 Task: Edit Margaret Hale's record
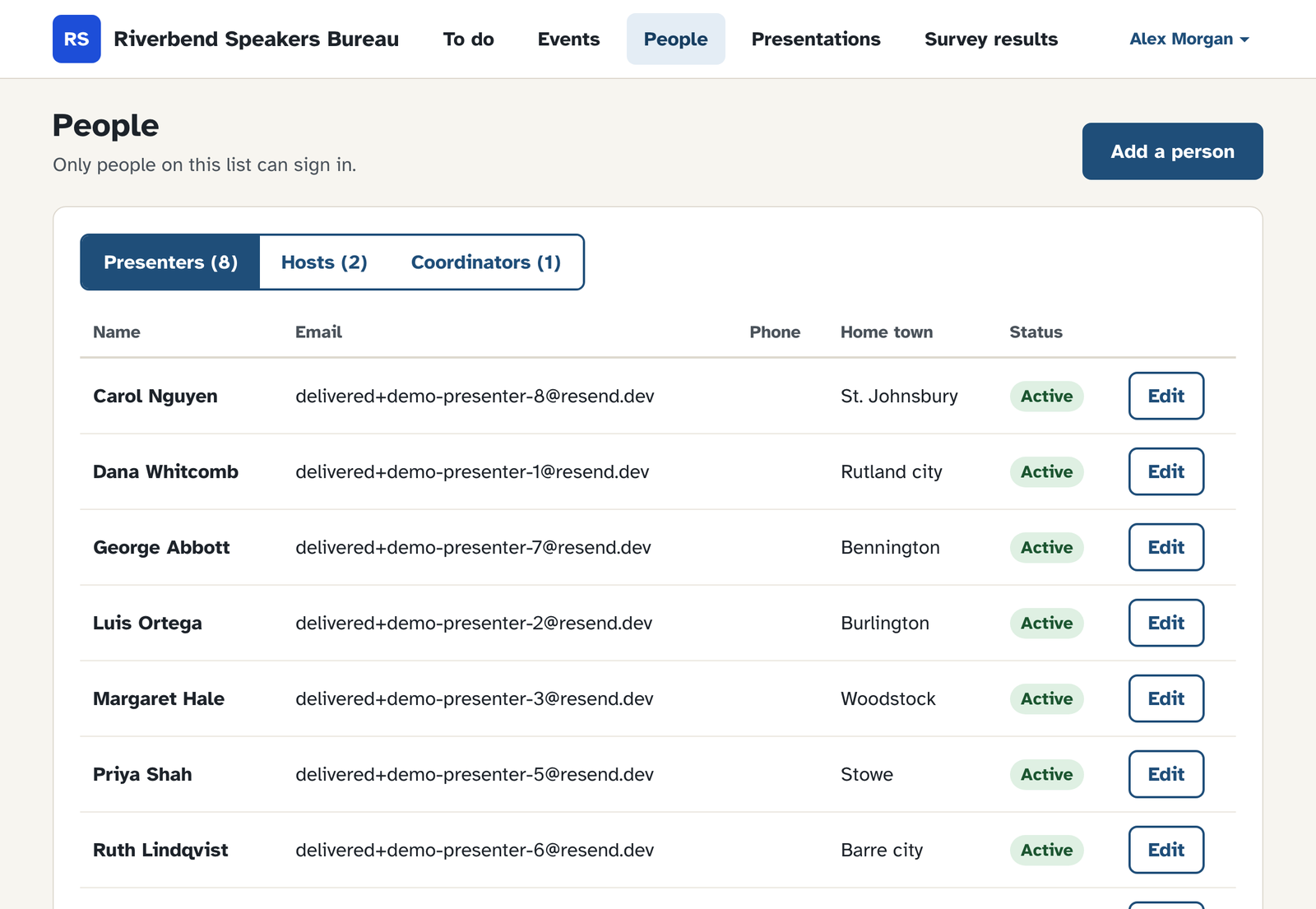click(1165, 698)
